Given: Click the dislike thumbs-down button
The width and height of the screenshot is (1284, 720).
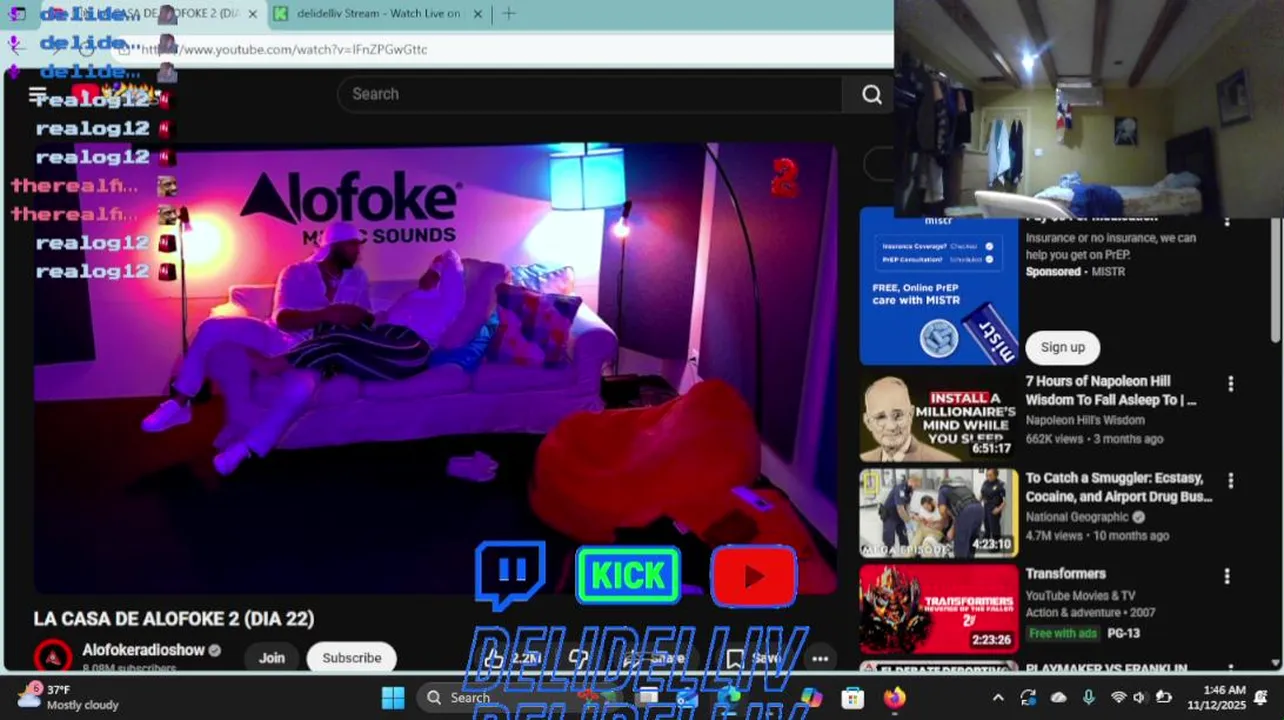Looking at the screenshot, I should (578, 658).
